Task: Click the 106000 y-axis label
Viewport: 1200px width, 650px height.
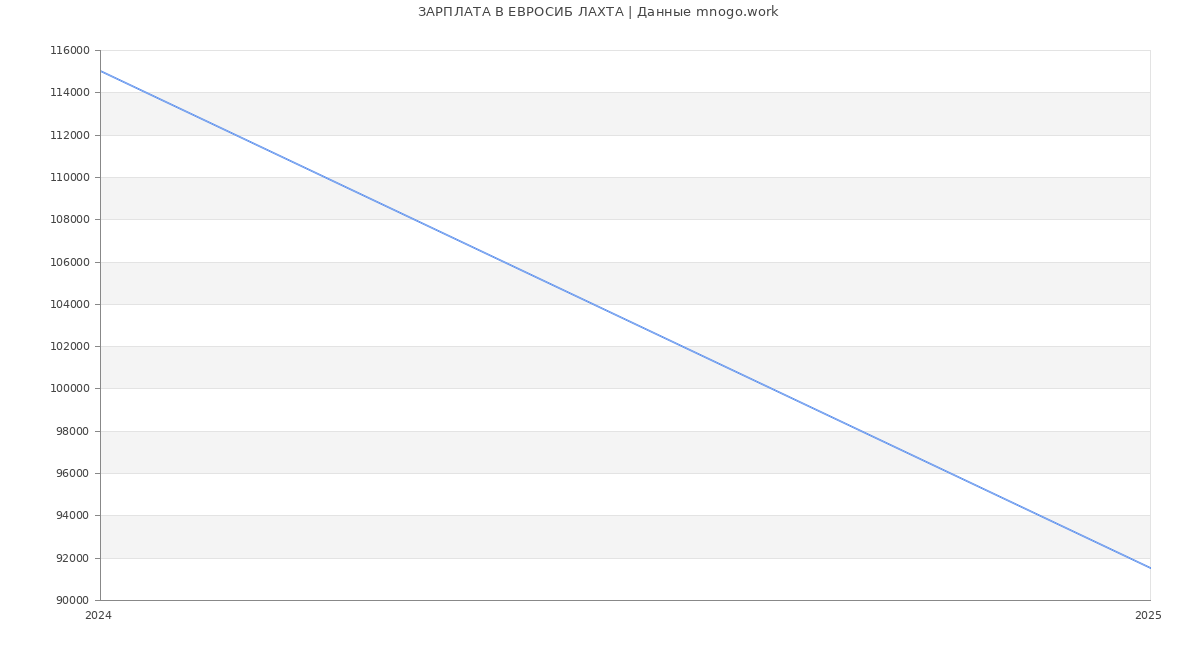Action: (x=70, y=262)
